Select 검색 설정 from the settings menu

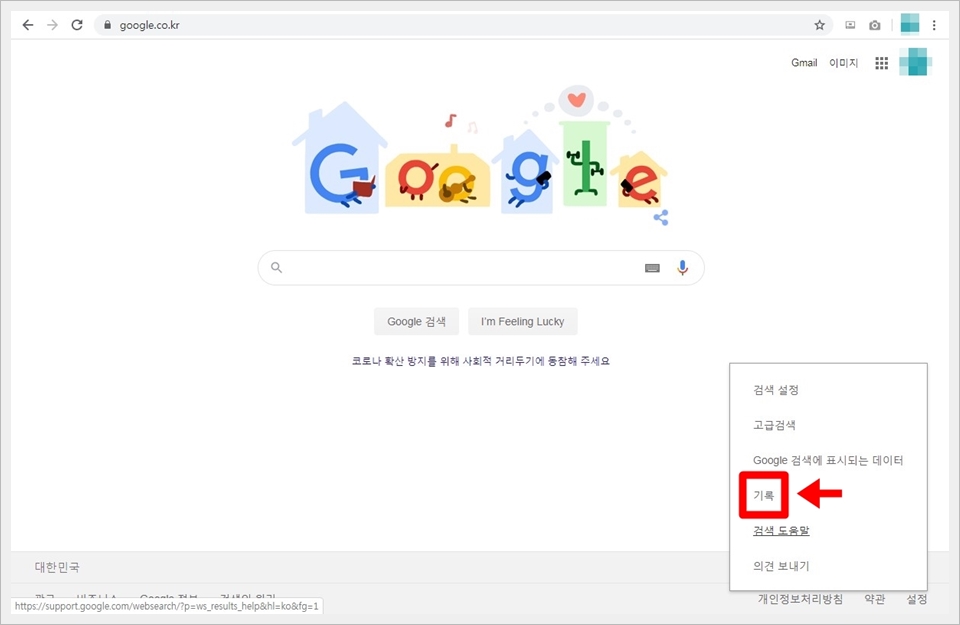(x=776, y=390)
